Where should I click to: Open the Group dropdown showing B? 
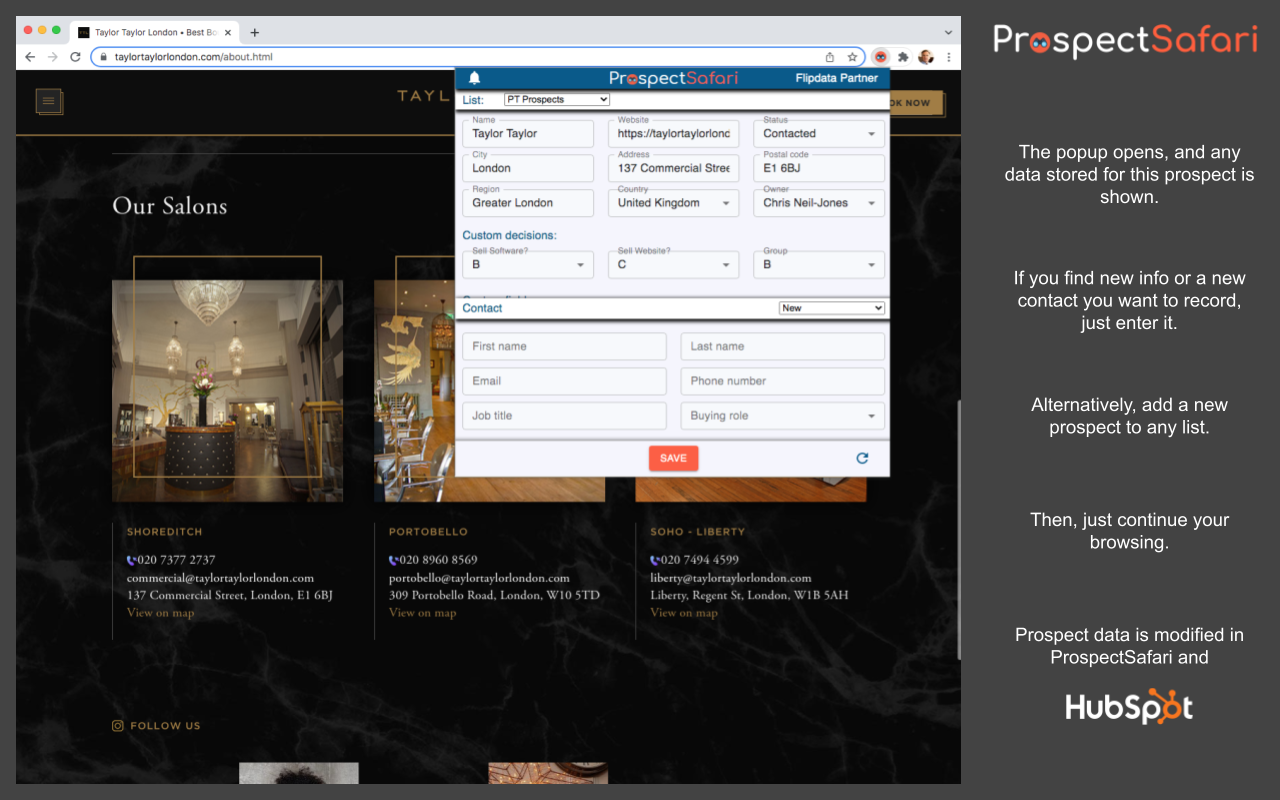coord(818,265)
